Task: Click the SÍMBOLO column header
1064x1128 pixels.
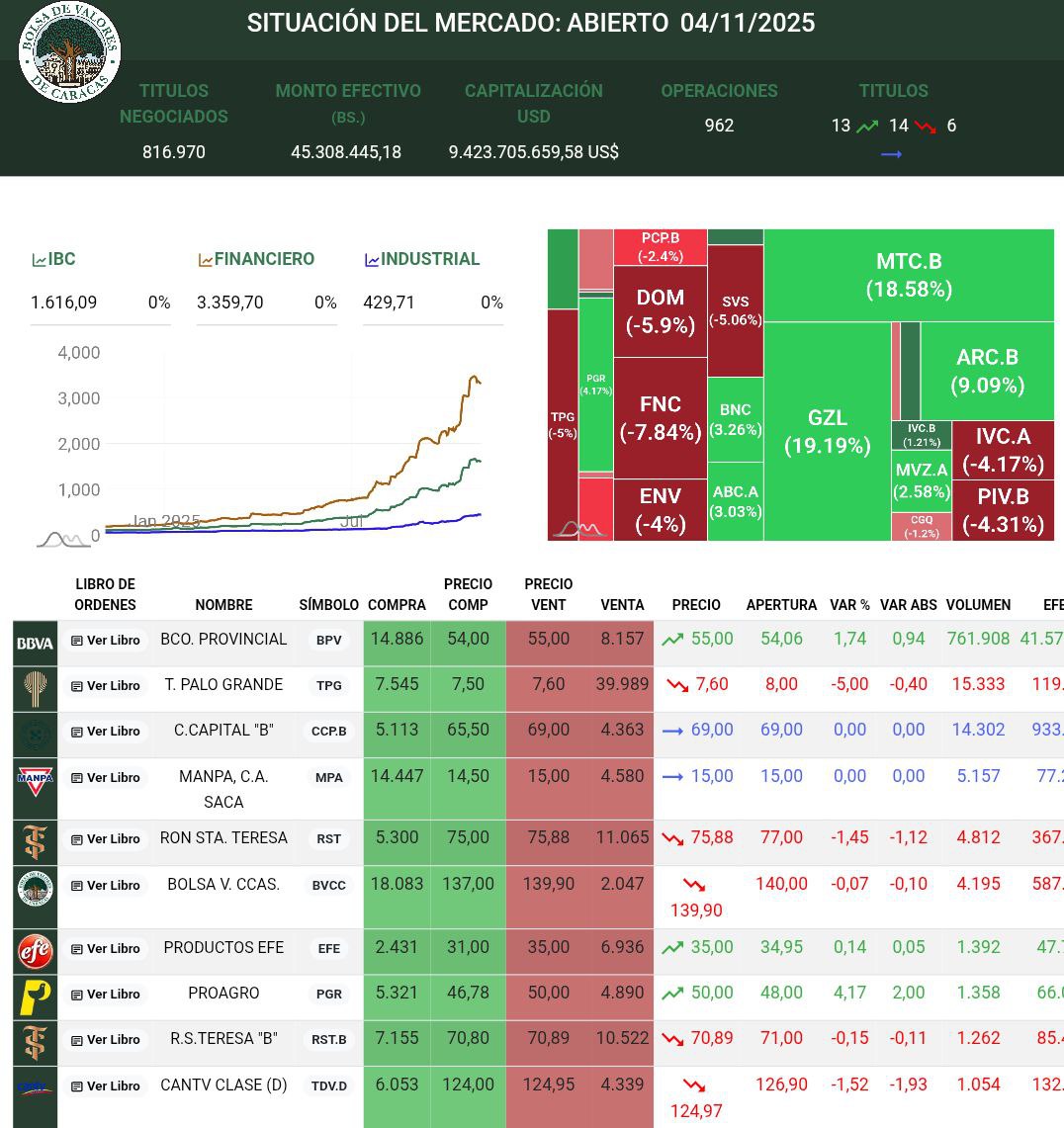Action: [x=328, y=605]
